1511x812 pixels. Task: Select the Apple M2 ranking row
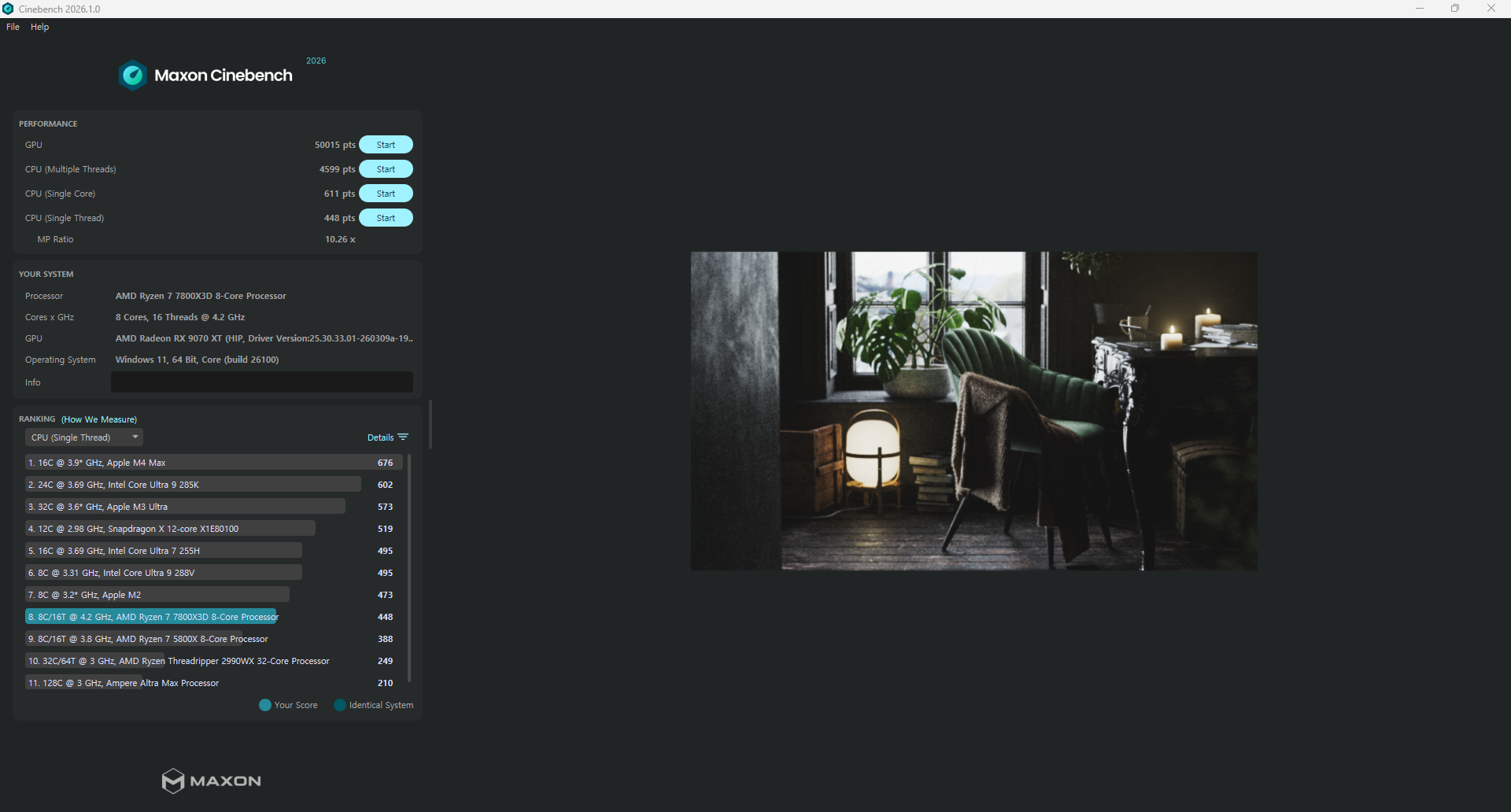click(x=213, y=595)
